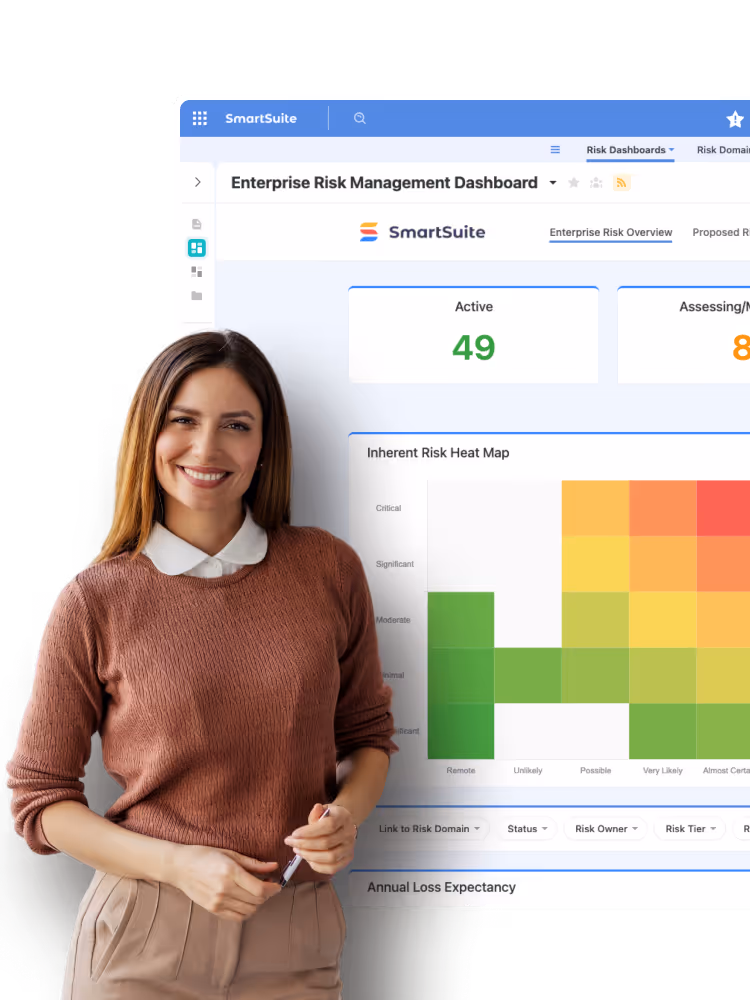Expand the sidebar with right chevron
Image resolution: width=750 pixels, height=1000 pixels.
tap(198, 182)
